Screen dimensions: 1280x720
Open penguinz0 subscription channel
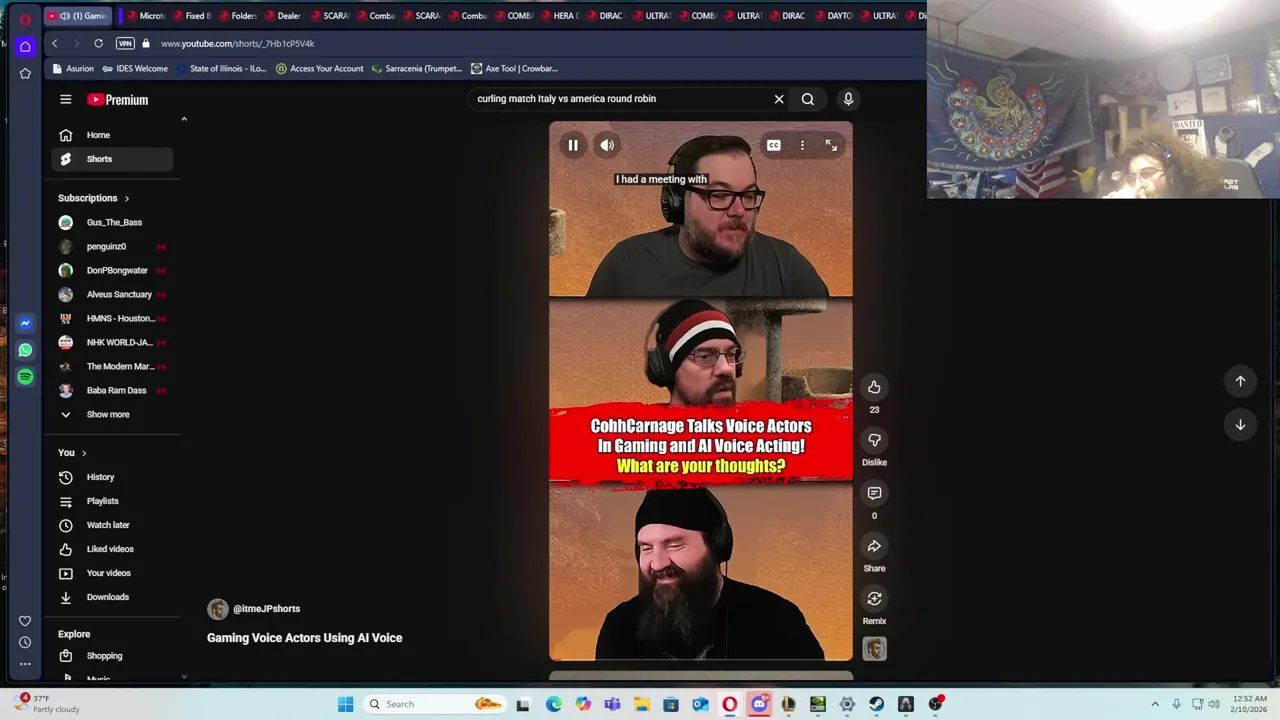(x=112, y=246)
